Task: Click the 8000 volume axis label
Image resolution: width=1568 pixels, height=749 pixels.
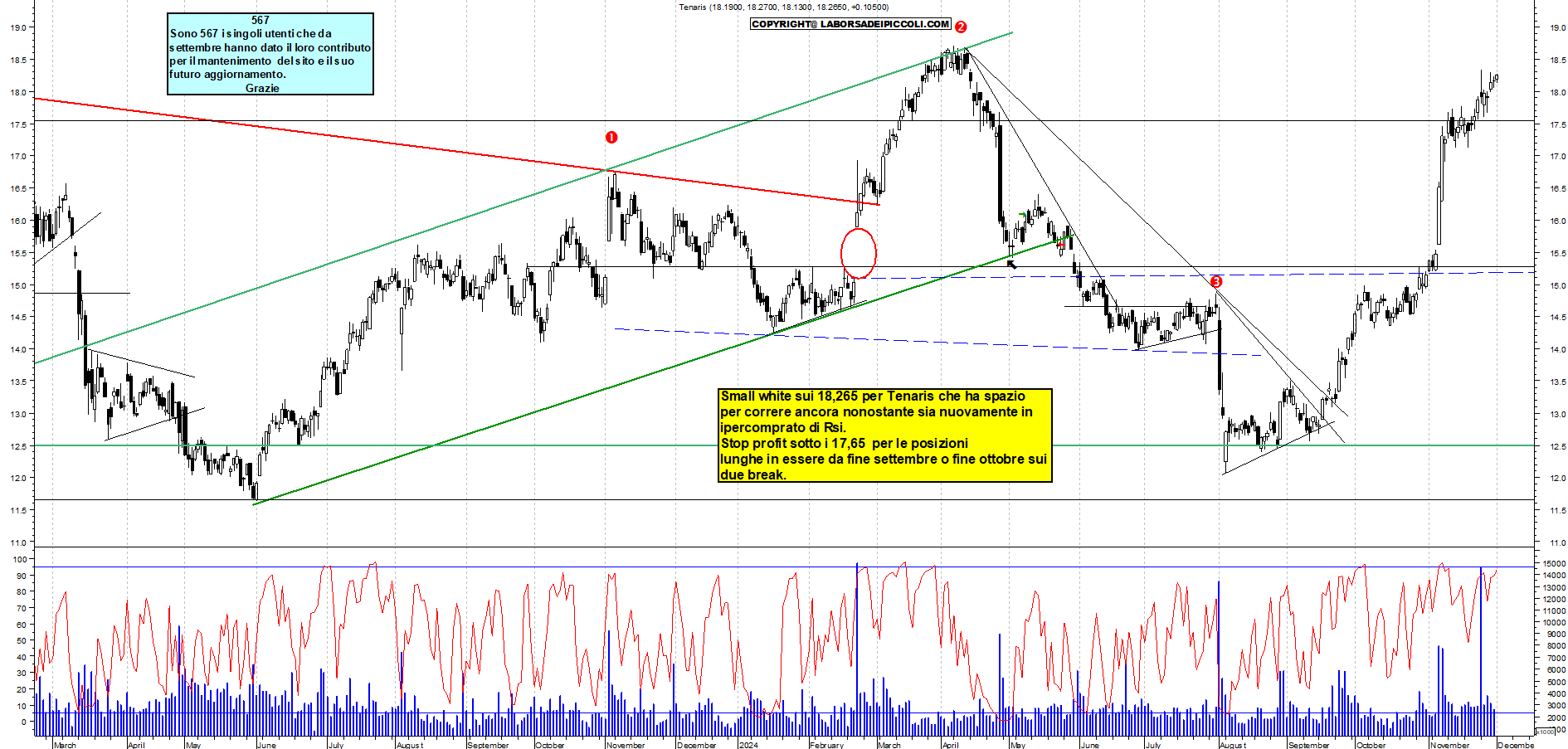Action: [1555, 646]
